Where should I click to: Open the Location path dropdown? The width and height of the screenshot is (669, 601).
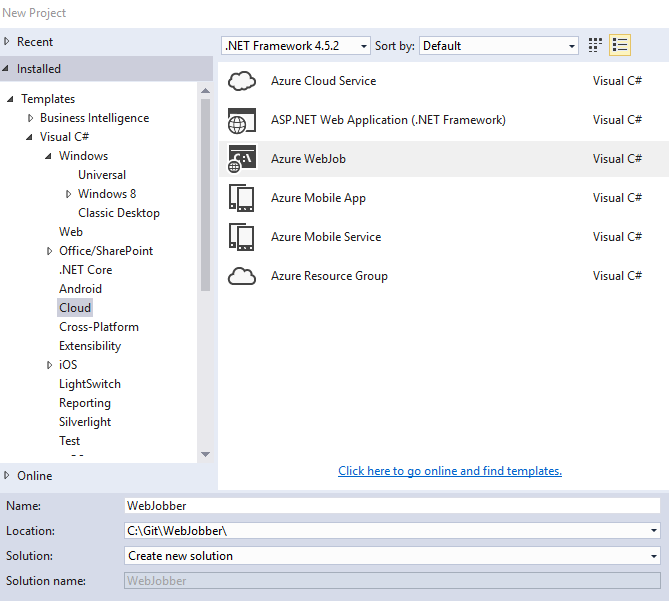tap(654, 531)
